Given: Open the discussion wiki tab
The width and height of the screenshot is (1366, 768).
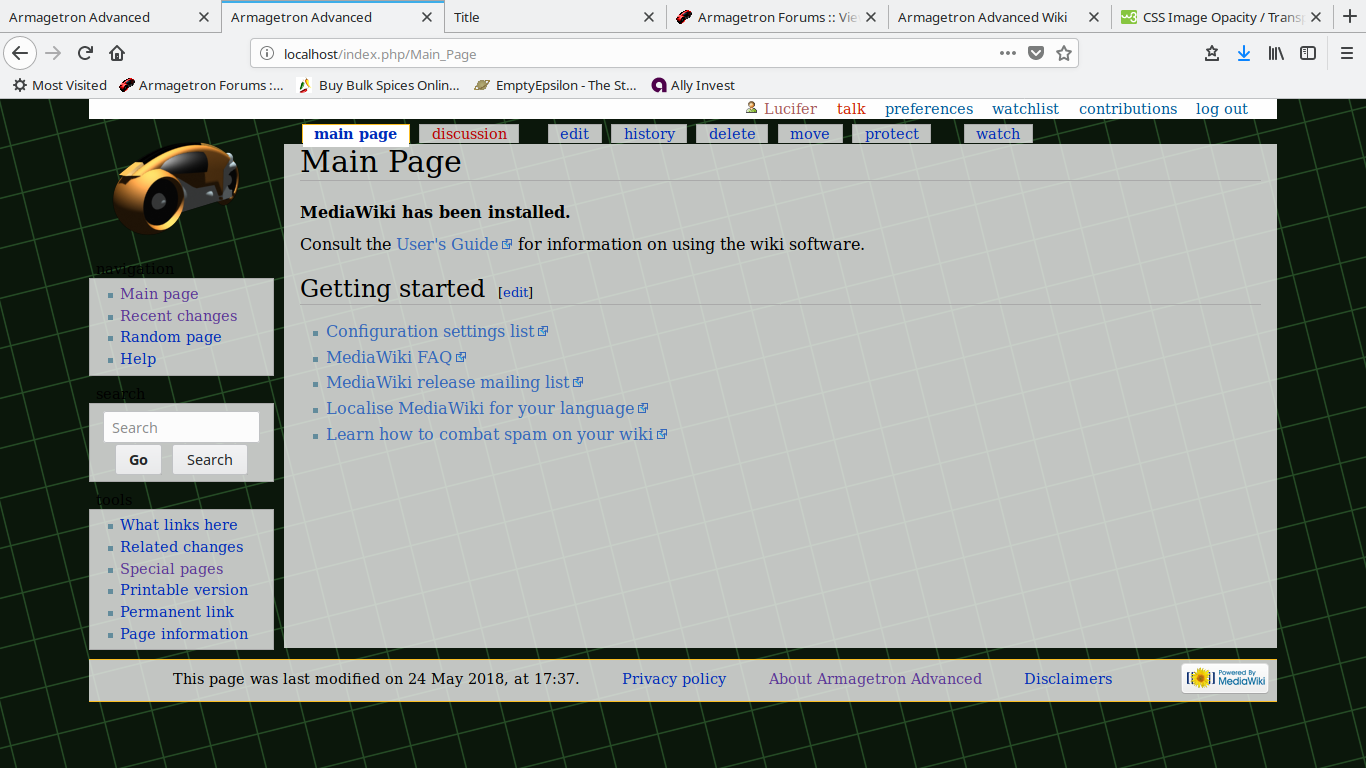Looking at the screenshot, I should click(x=469, y=134).
